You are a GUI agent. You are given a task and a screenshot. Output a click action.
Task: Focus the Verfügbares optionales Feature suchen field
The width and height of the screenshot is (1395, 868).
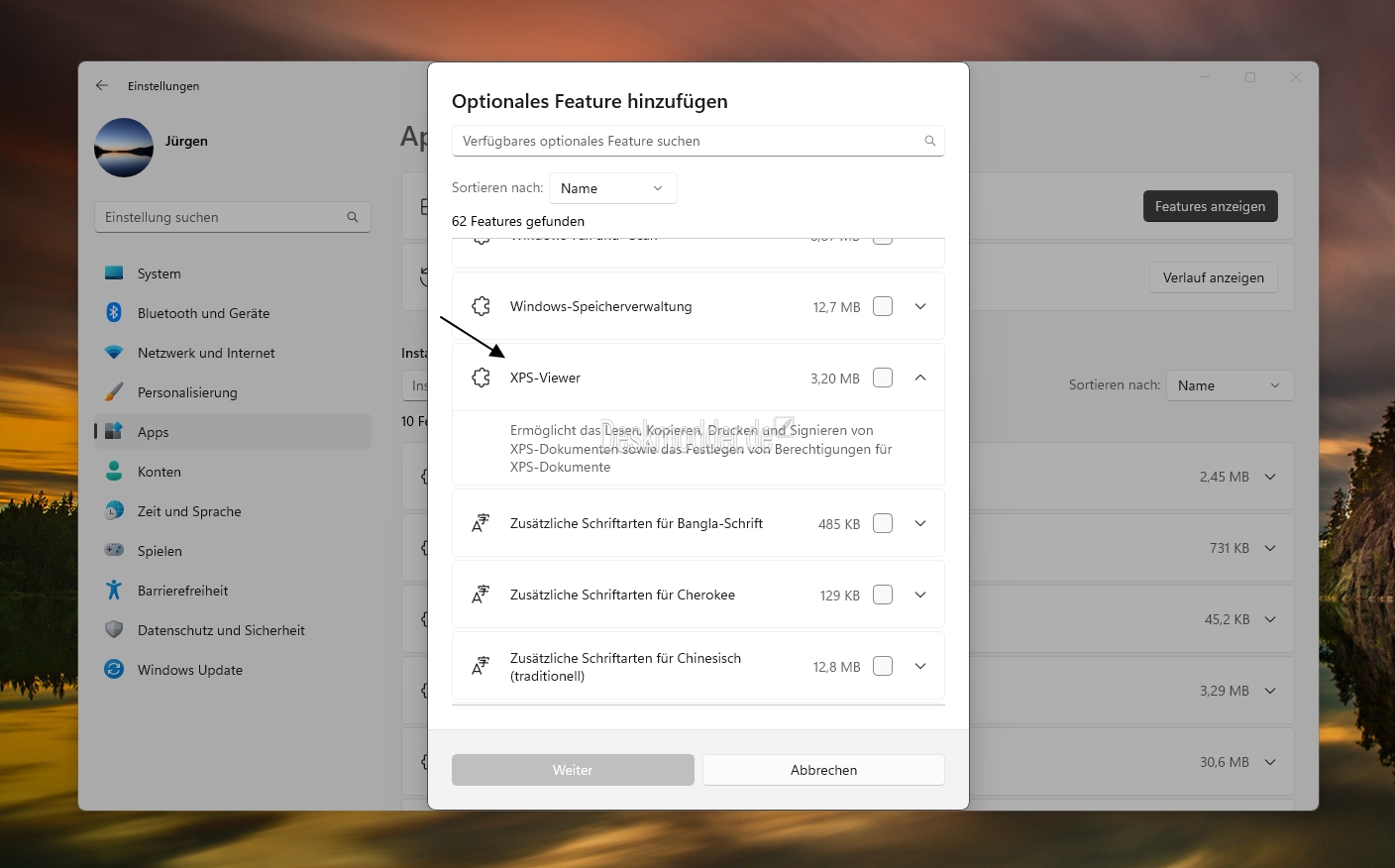click(x=697, y=141)
